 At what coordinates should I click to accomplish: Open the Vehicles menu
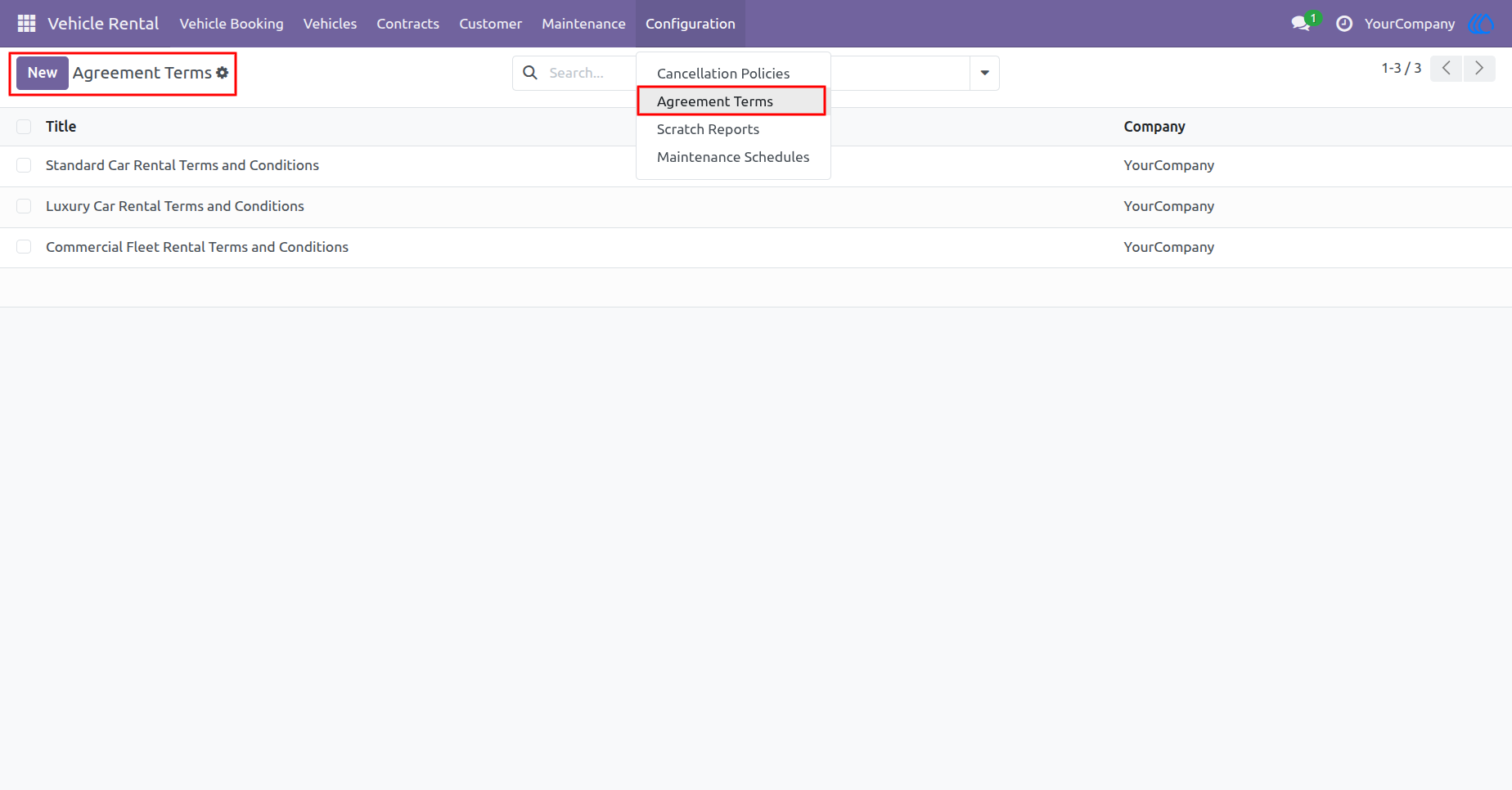click(330, 24)
